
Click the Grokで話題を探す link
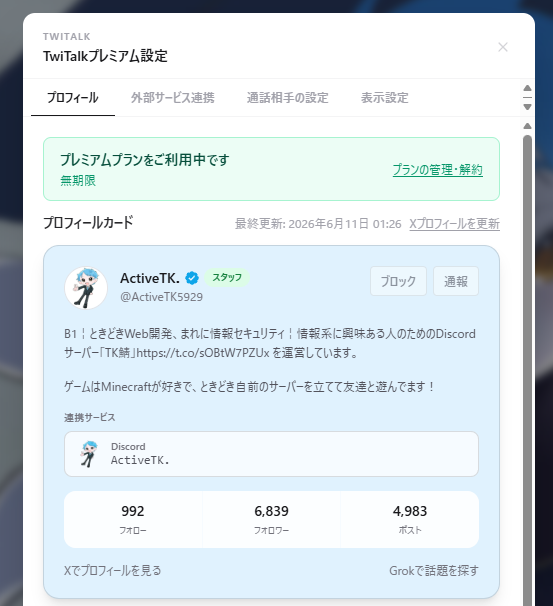pos(434,570)
